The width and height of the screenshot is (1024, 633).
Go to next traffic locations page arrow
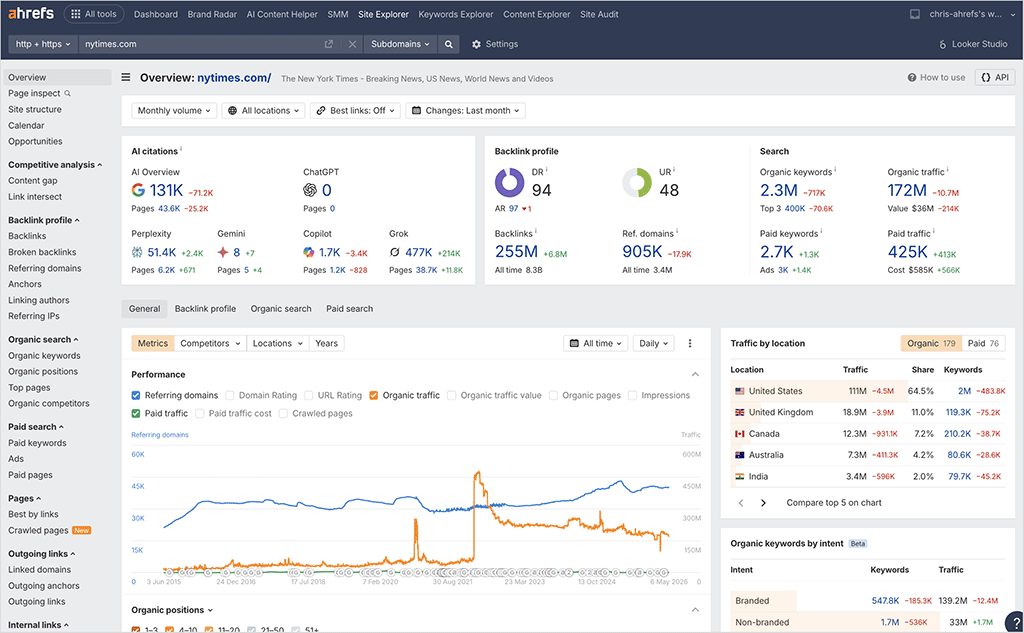[x=763, y=503]
